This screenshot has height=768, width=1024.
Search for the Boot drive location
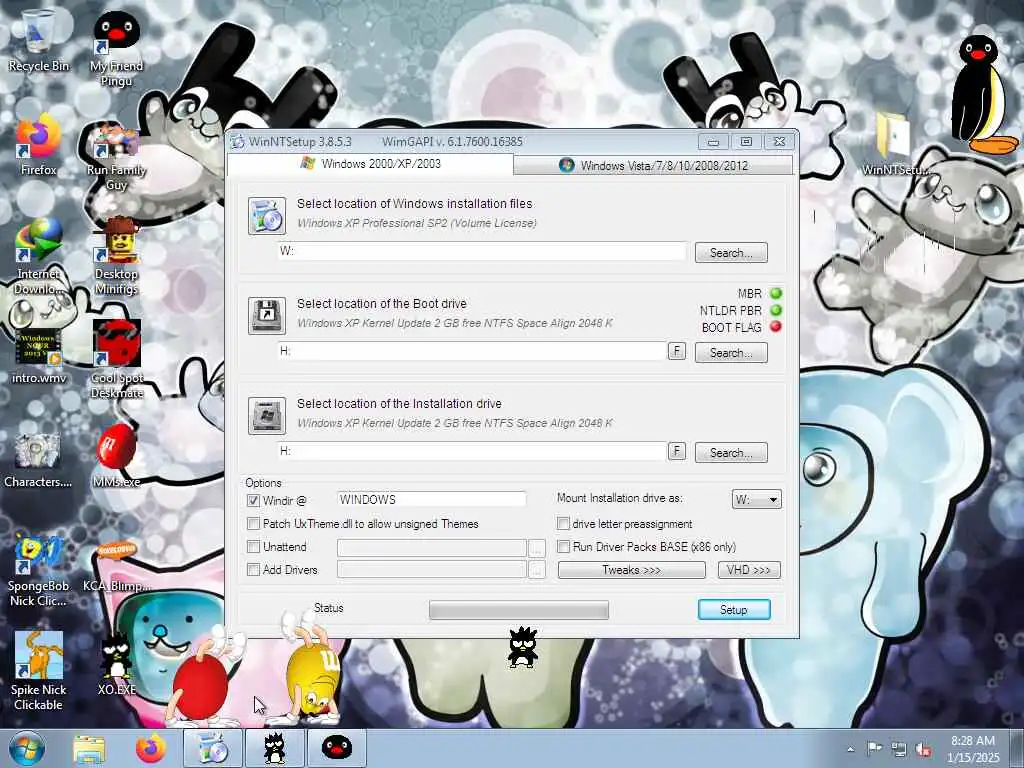[x=731, y=353]
